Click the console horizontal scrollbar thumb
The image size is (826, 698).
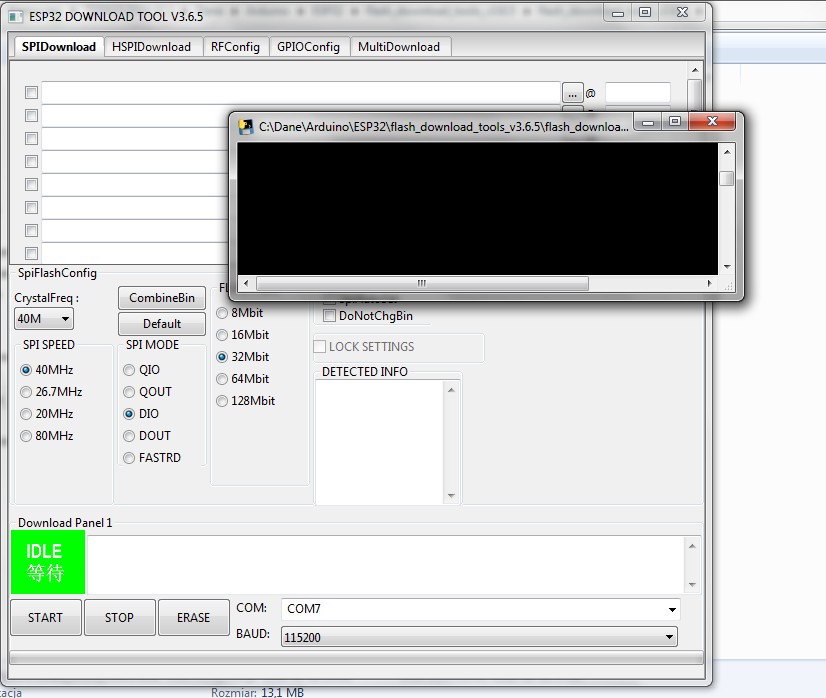pos(422,283)
